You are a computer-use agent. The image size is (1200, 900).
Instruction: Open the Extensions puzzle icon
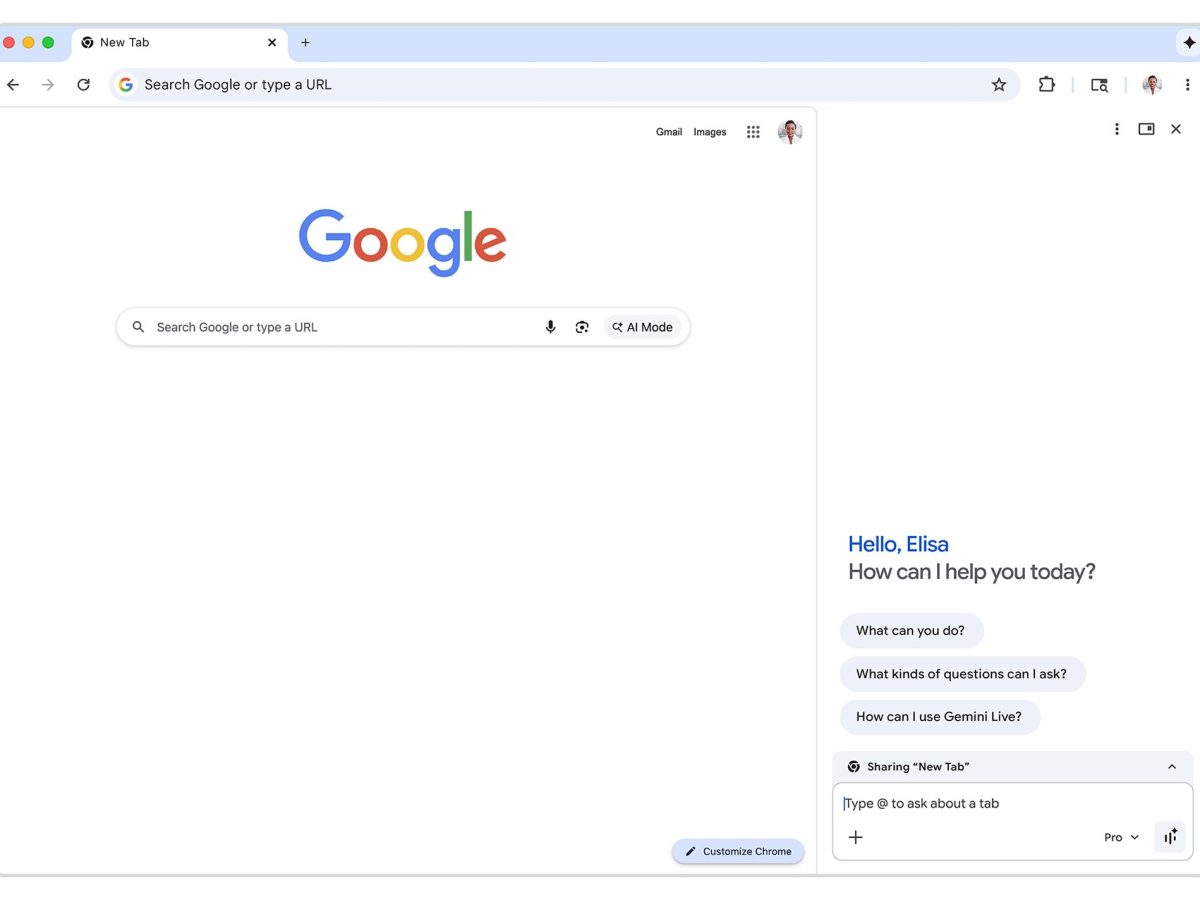point(1047,85)
